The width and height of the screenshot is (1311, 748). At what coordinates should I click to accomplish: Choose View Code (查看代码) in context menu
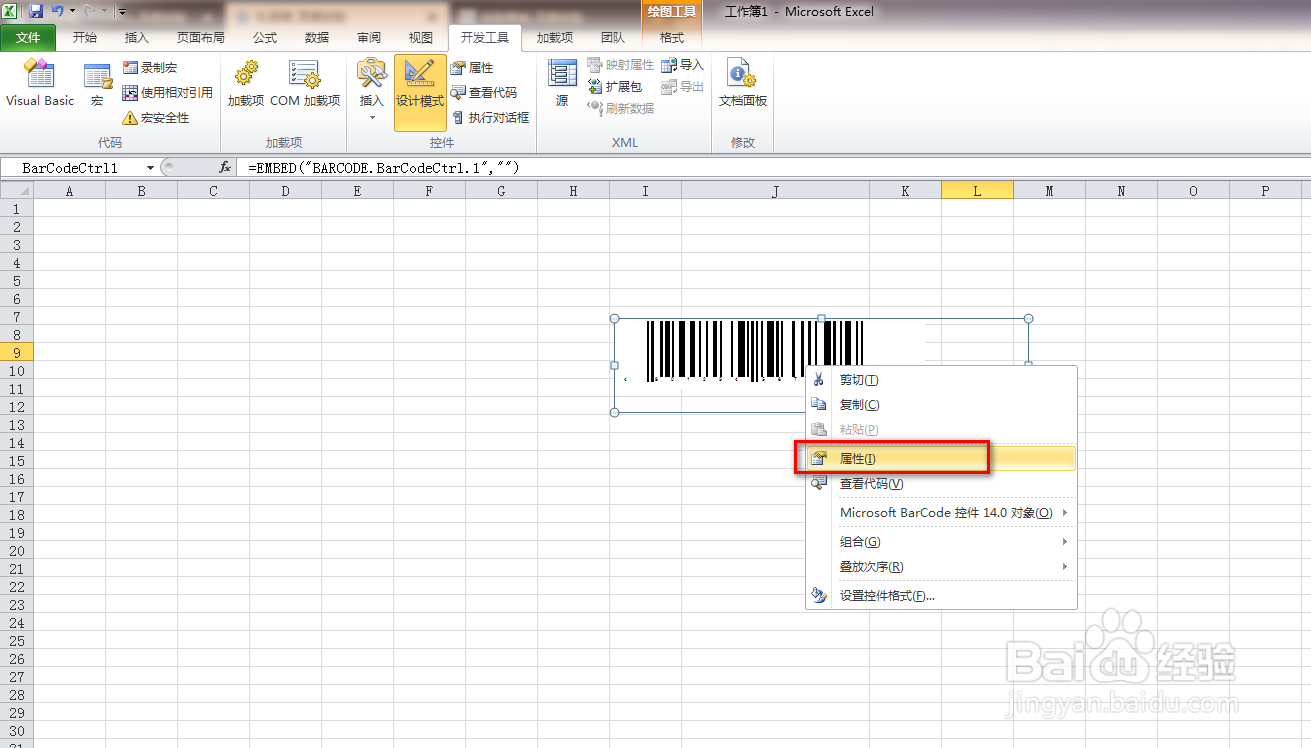pyautogui.click(x=941, y=483)
